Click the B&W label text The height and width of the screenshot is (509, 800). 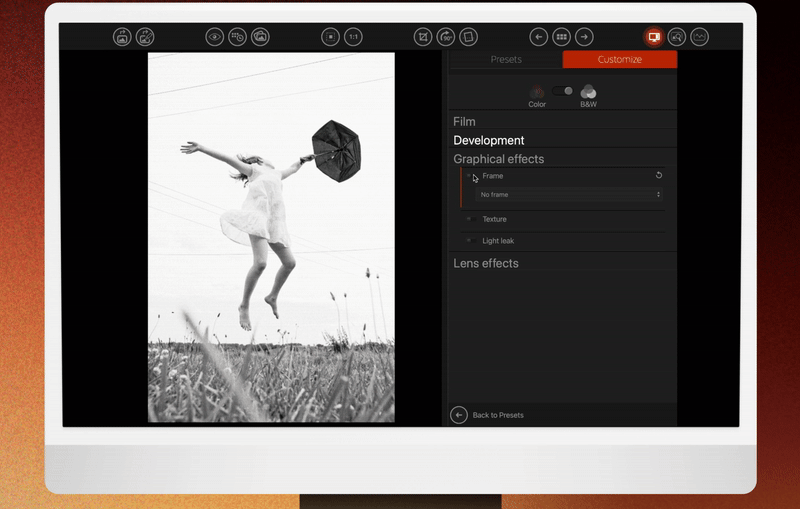588,104
